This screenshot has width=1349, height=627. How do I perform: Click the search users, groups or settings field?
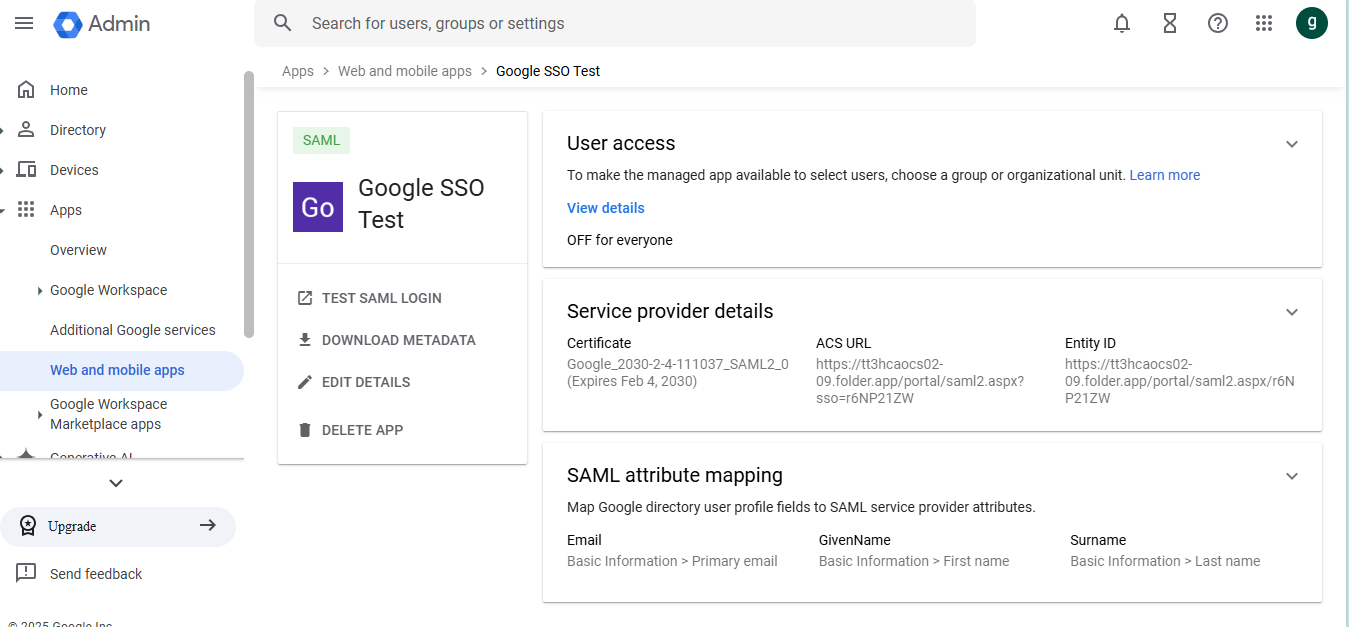[x=615, y=23]
